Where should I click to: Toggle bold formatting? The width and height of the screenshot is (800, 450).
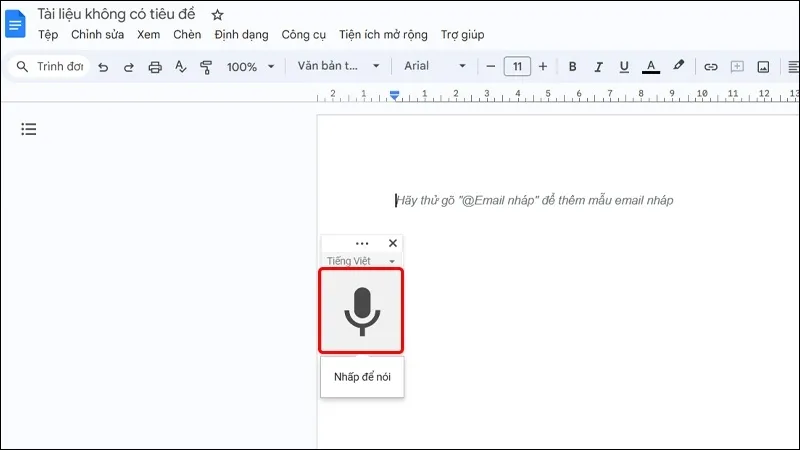tap(573, 67)
